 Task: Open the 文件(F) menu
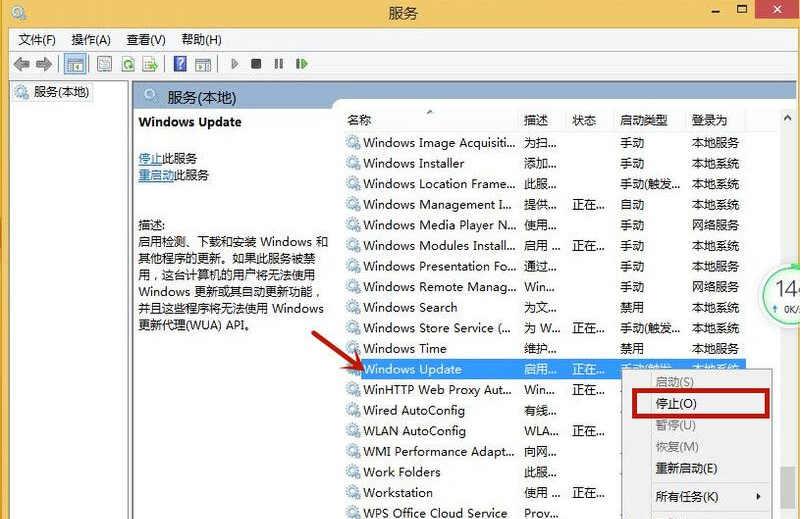coord(37,40)
